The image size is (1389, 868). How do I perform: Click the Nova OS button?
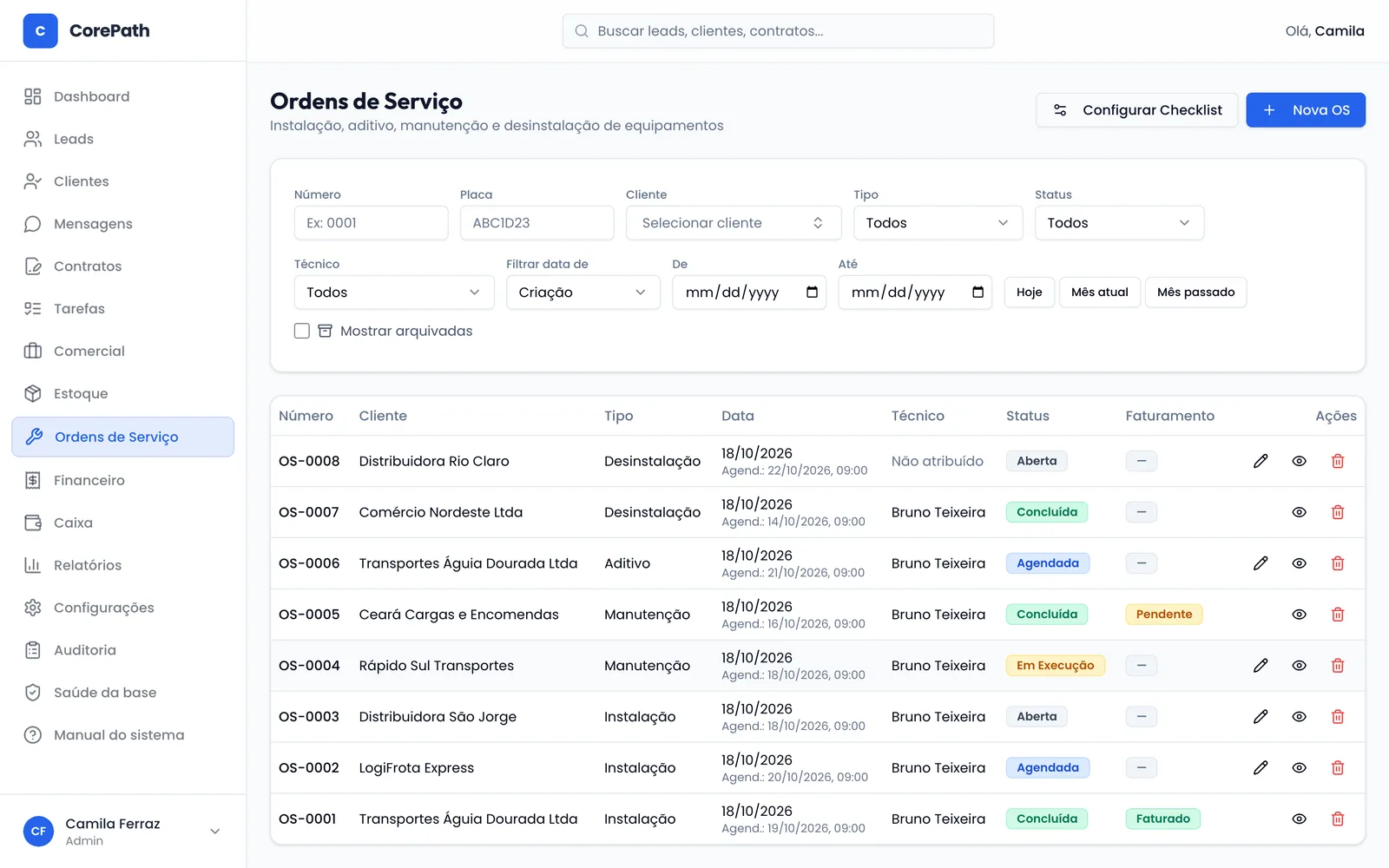tap(1306, 110)
